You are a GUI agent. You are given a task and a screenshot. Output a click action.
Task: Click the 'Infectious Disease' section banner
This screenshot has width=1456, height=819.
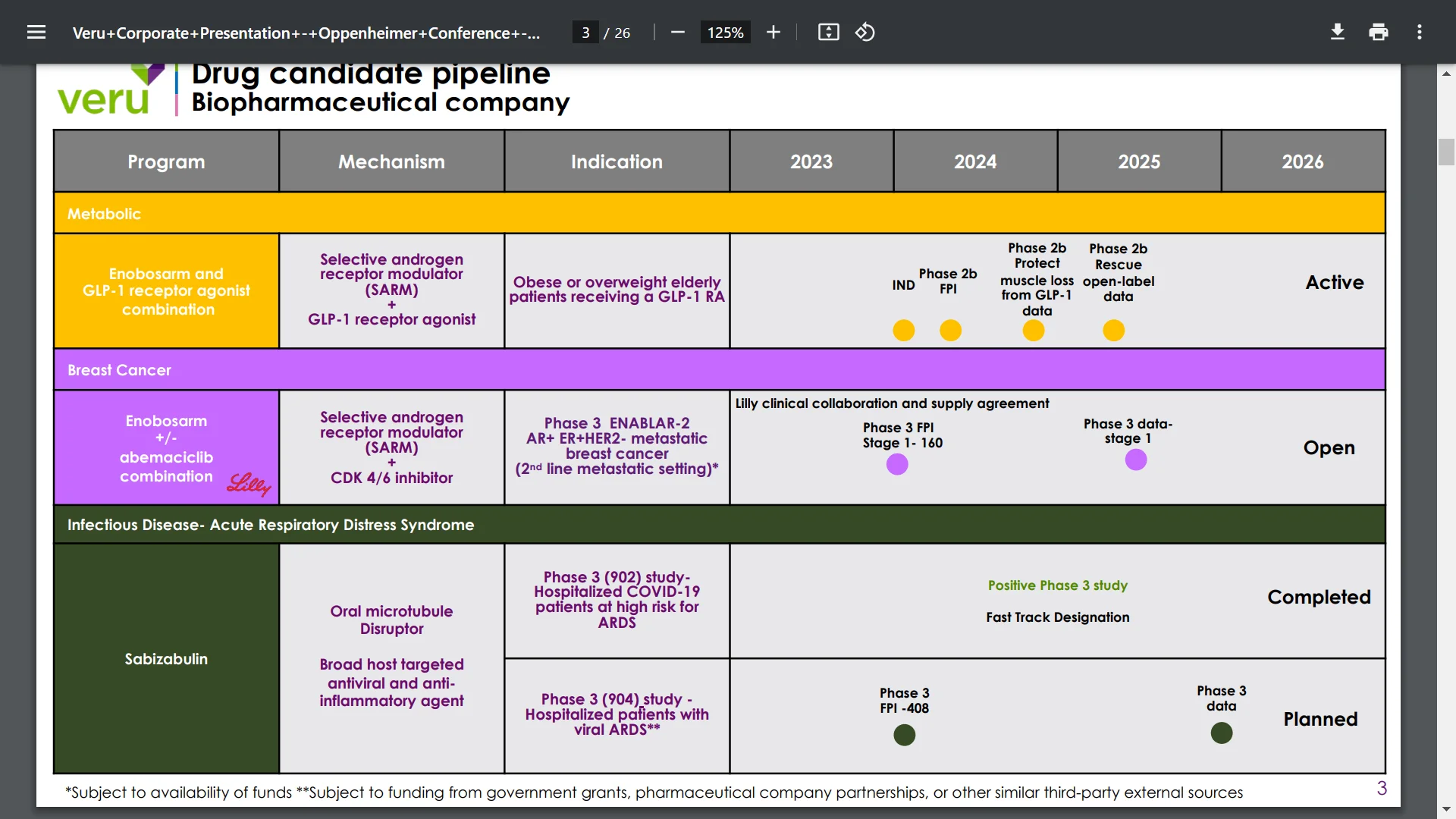coord(719,525)
